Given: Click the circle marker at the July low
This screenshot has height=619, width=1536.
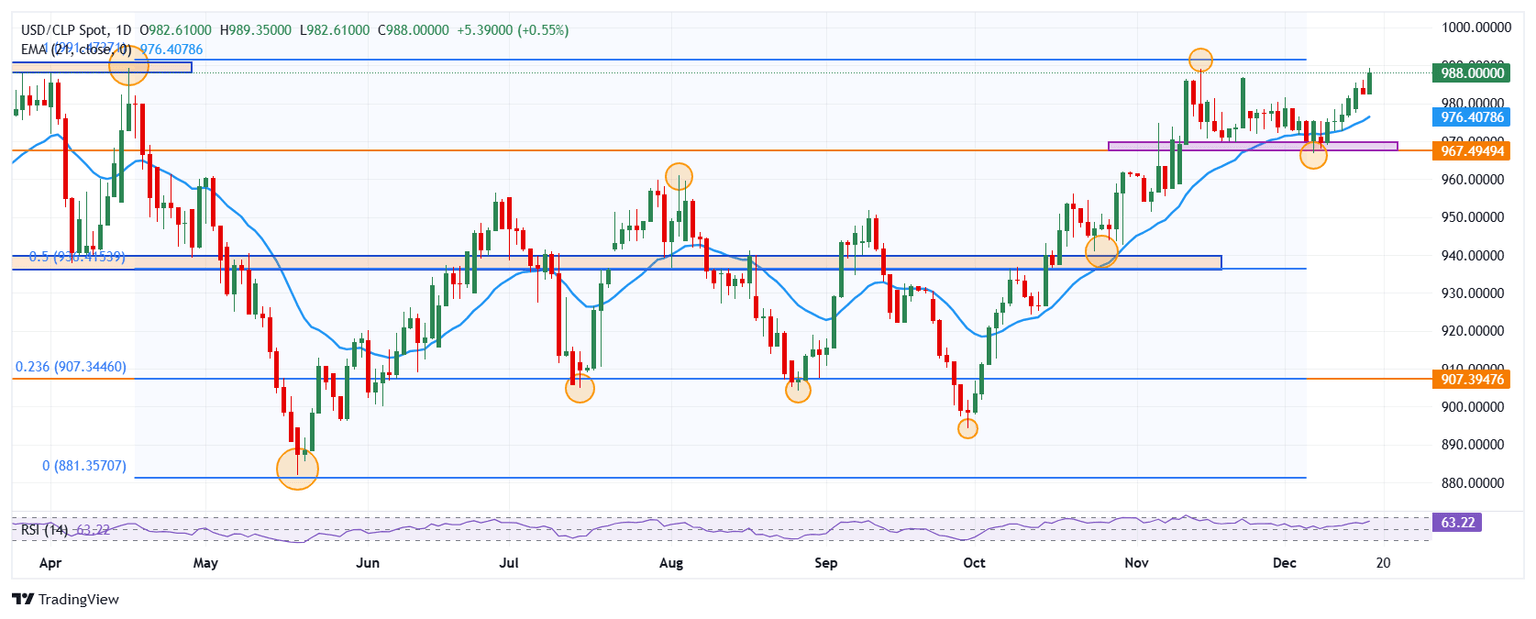Looking at the screenshot, I should coord(579,389).
